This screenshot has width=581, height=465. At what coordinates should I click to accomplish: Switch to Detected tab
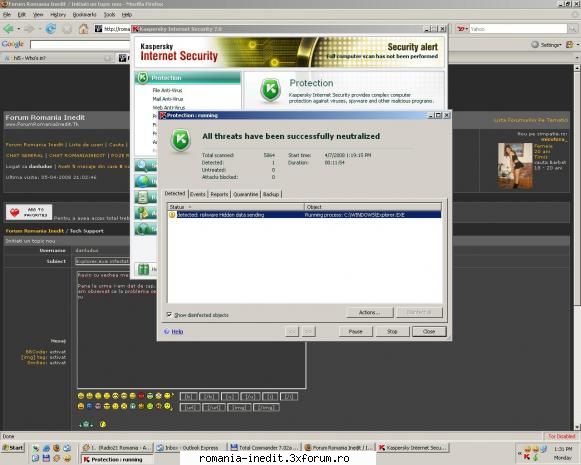point(175,194)
